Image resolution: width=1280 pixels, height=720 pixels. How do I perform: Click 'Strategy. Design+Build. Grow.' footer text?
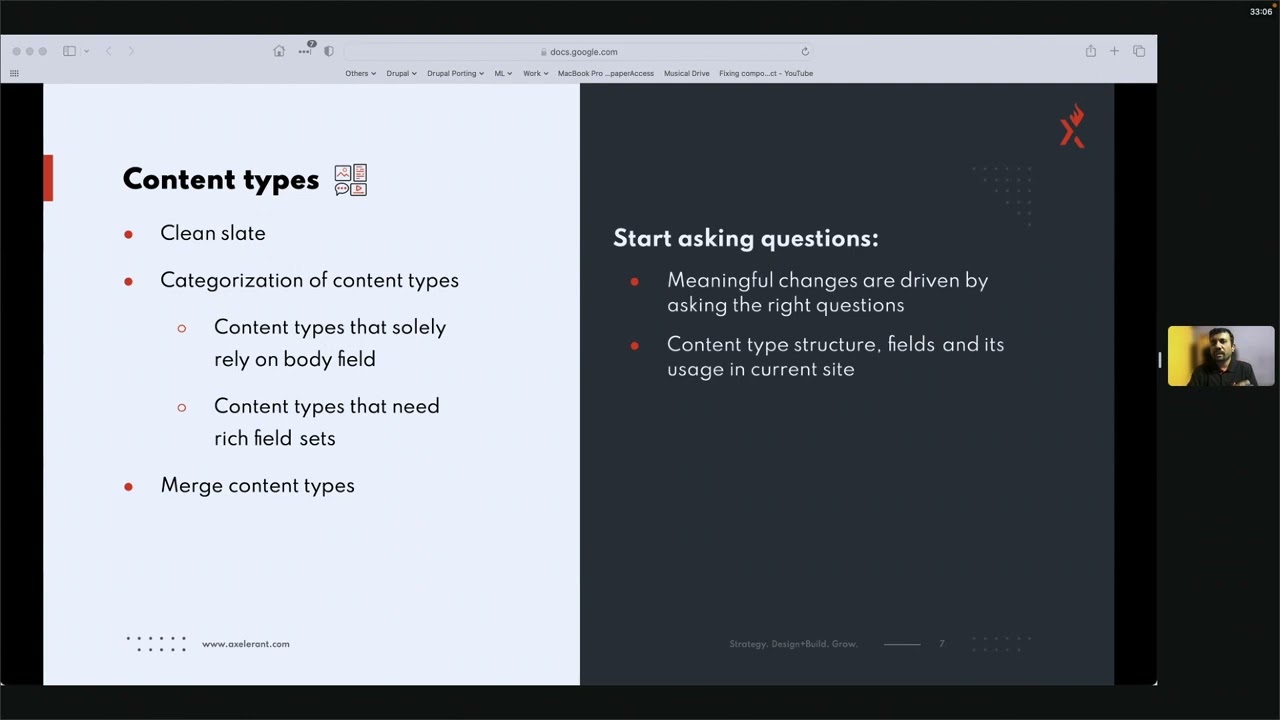coord(794,644)
